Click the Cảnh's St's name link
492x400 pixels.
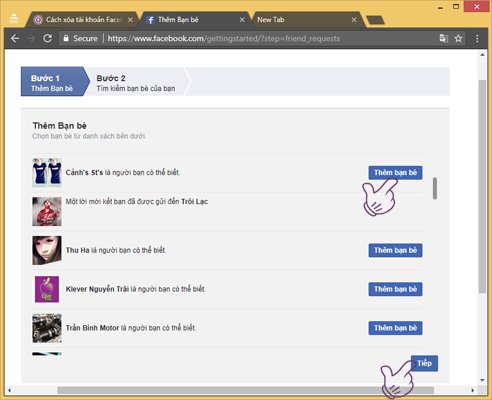tap(84, 173)
